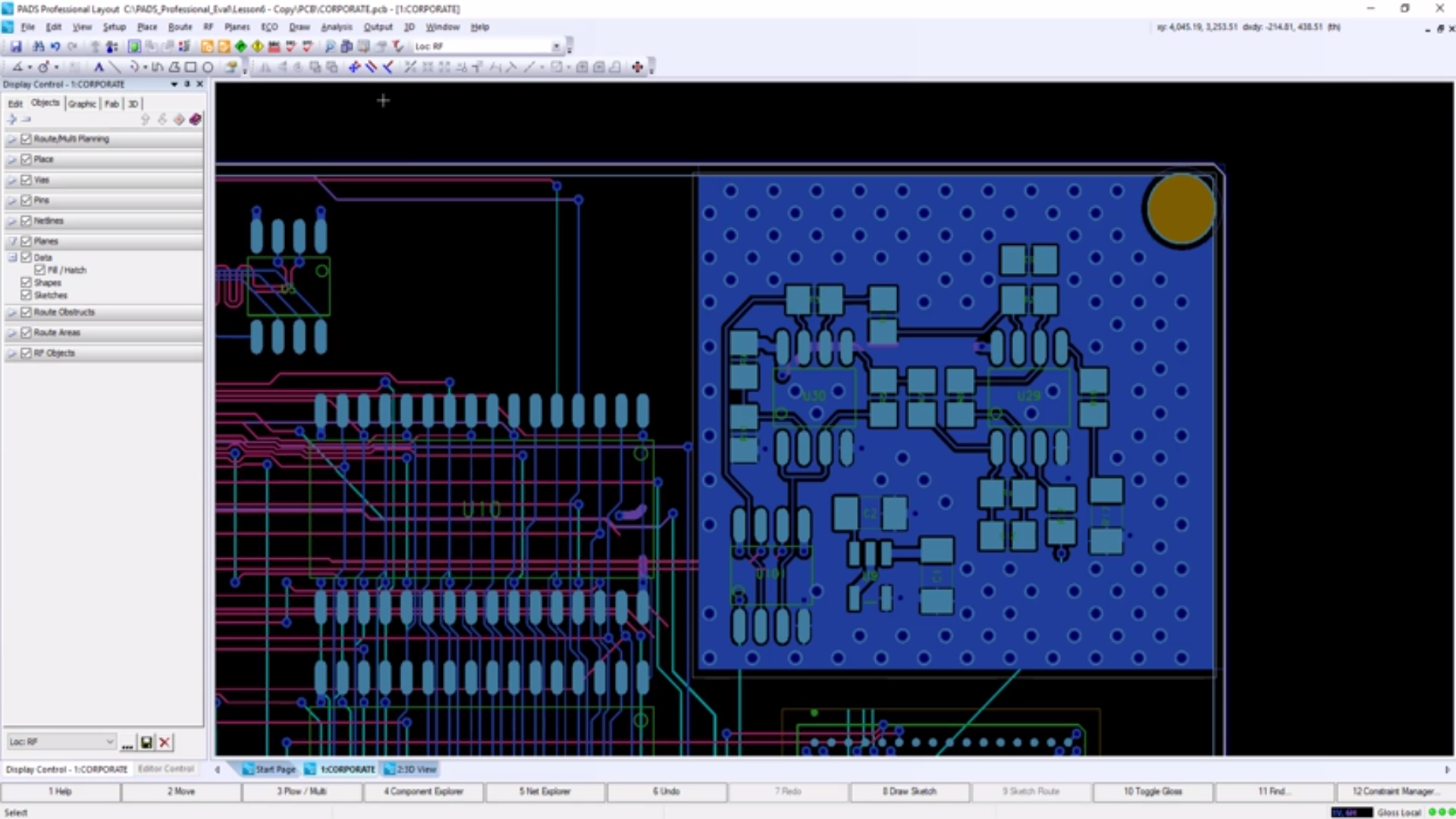Click the green diamond toolbar icon
Image resolution: width=1456 pixels, height=819 pixels.
[x=241, y=47]
